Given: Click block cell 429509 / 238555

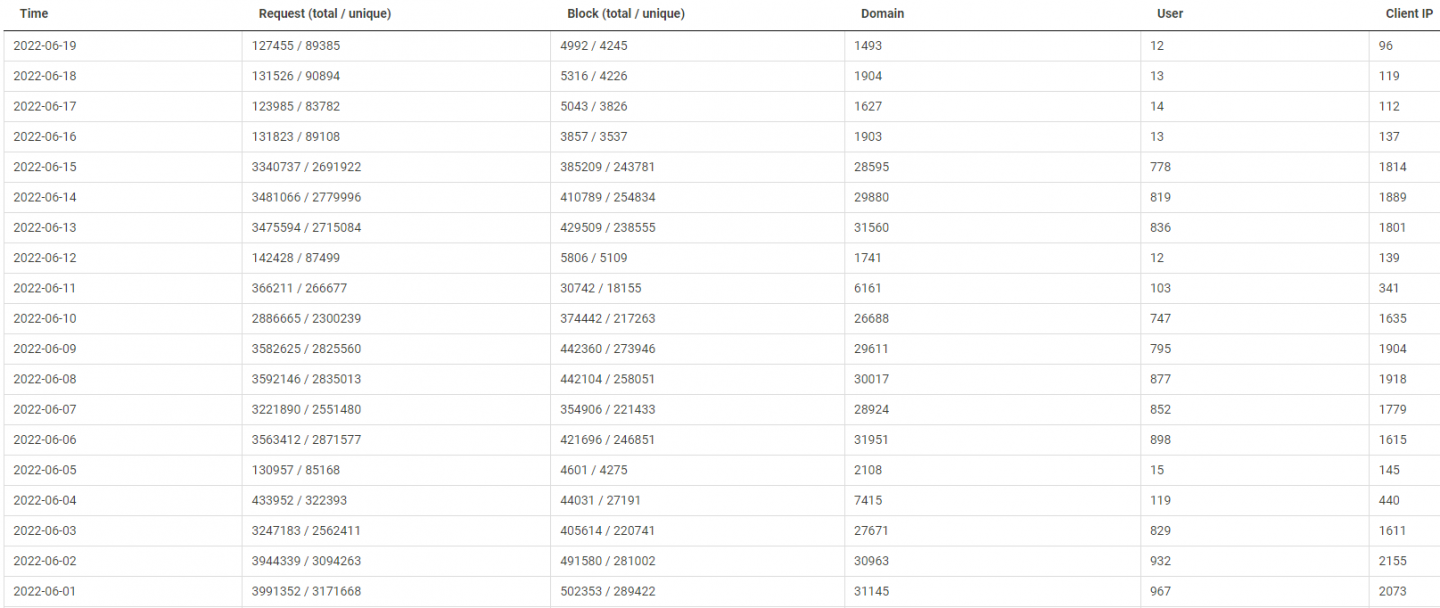Looking at the screenshot, I should pyautogui.click(x=607, y=228).
